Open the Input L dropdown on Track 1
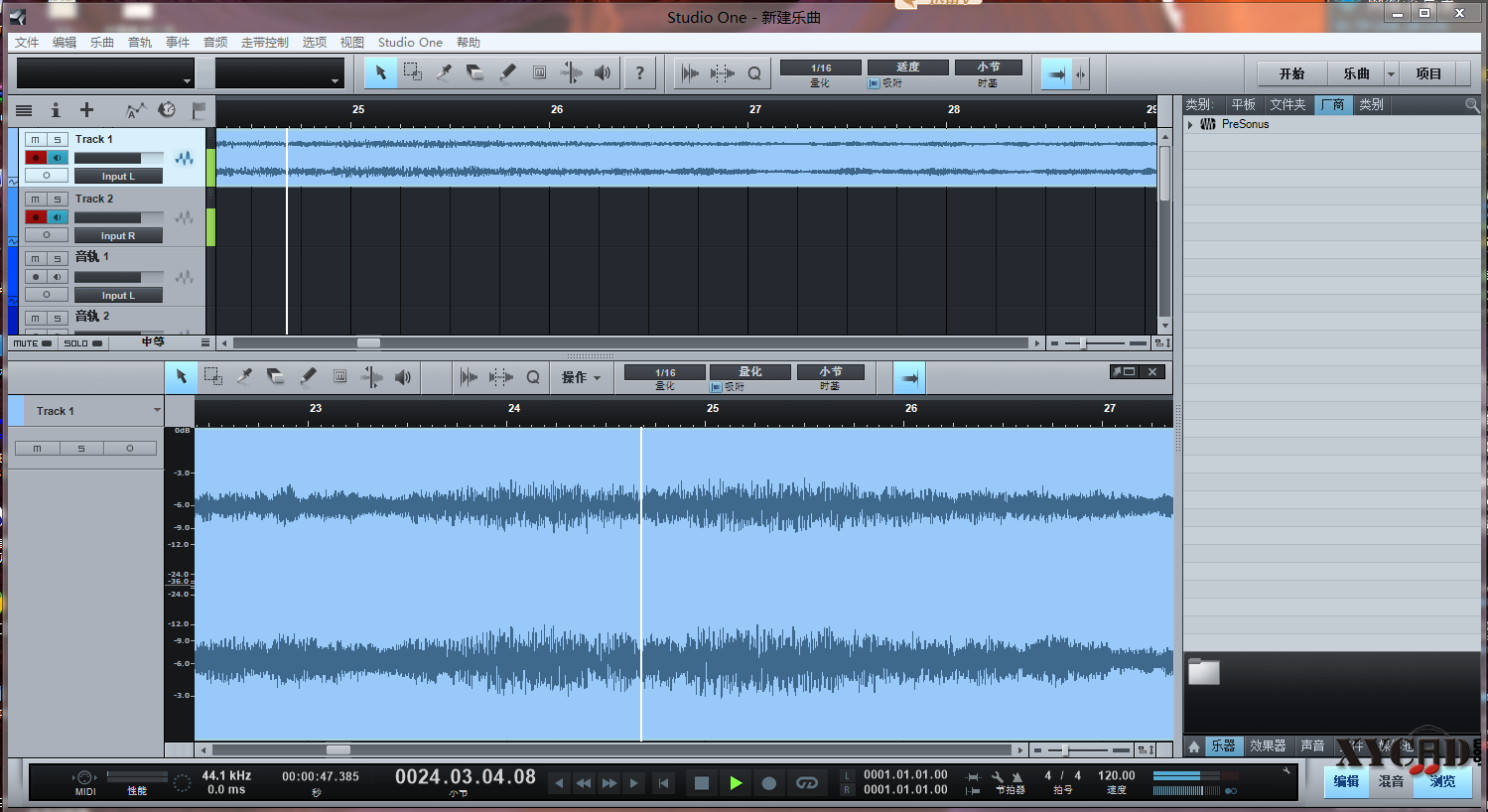 coord(118,176)
